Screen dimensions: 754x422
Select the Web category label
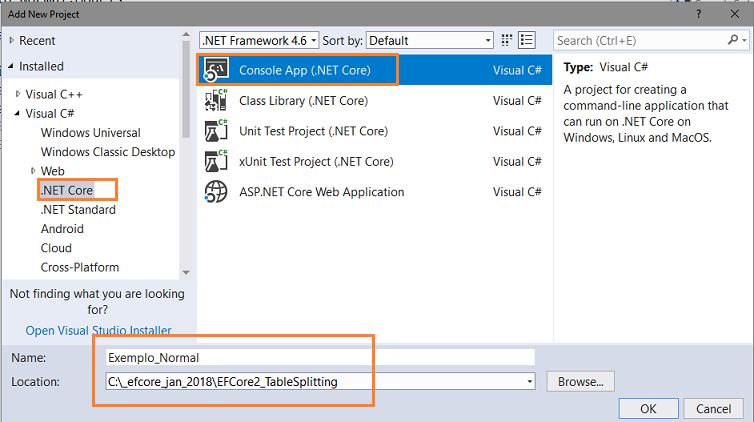(x=52, y=171)
